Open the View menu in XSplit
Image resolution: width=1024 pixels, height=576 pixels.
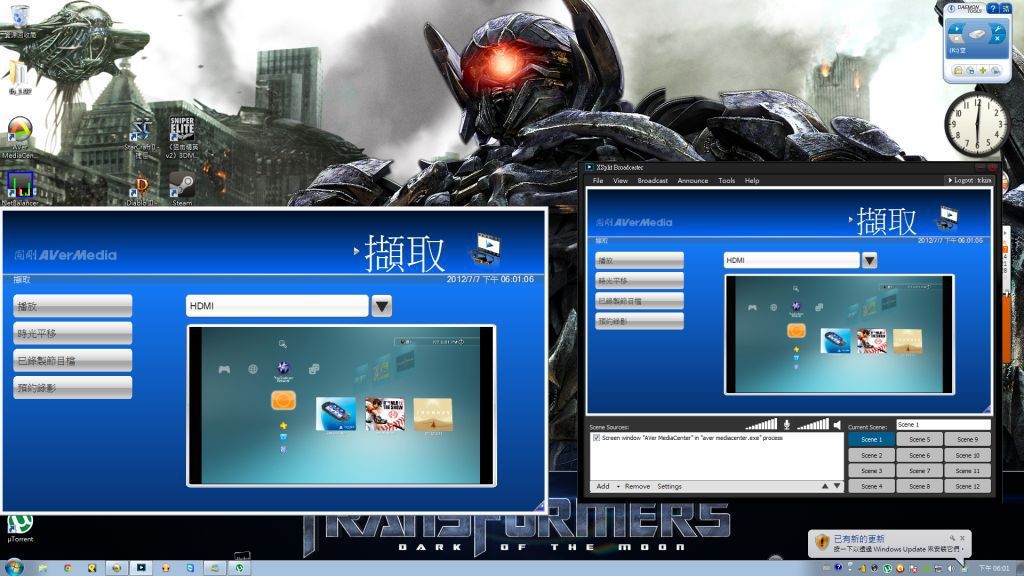click(x=620, y=180)
